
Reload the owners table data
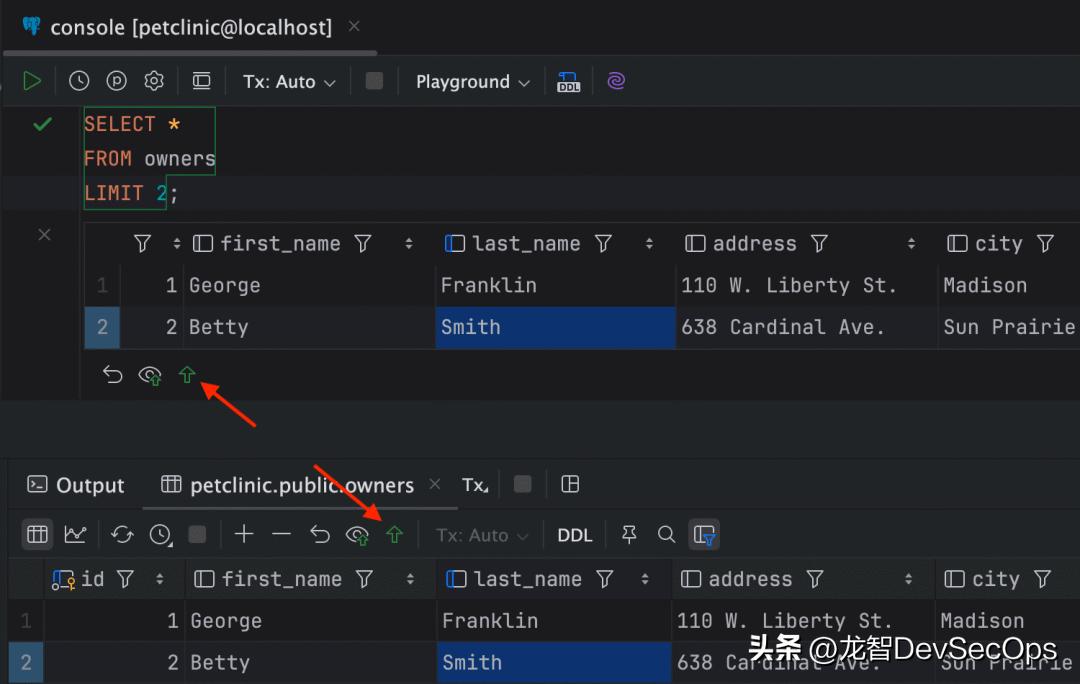(x=123, y=535)
